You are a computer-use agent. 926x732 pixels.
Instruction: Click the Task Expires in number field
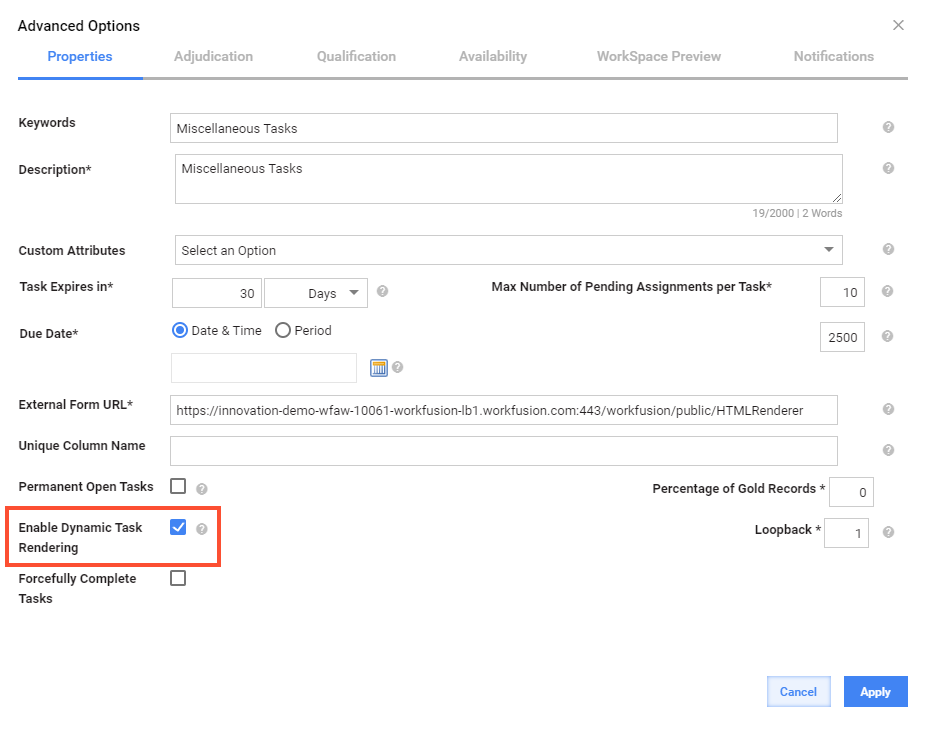pyautogui.click(x=217, y=293)
